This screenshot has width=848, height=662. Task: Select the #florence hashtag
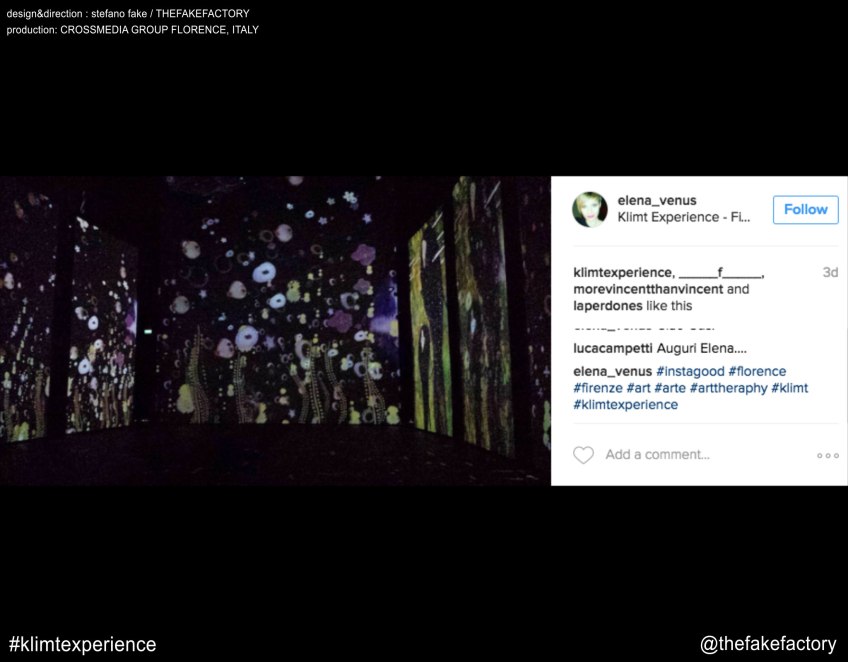(x=757, y=372)
